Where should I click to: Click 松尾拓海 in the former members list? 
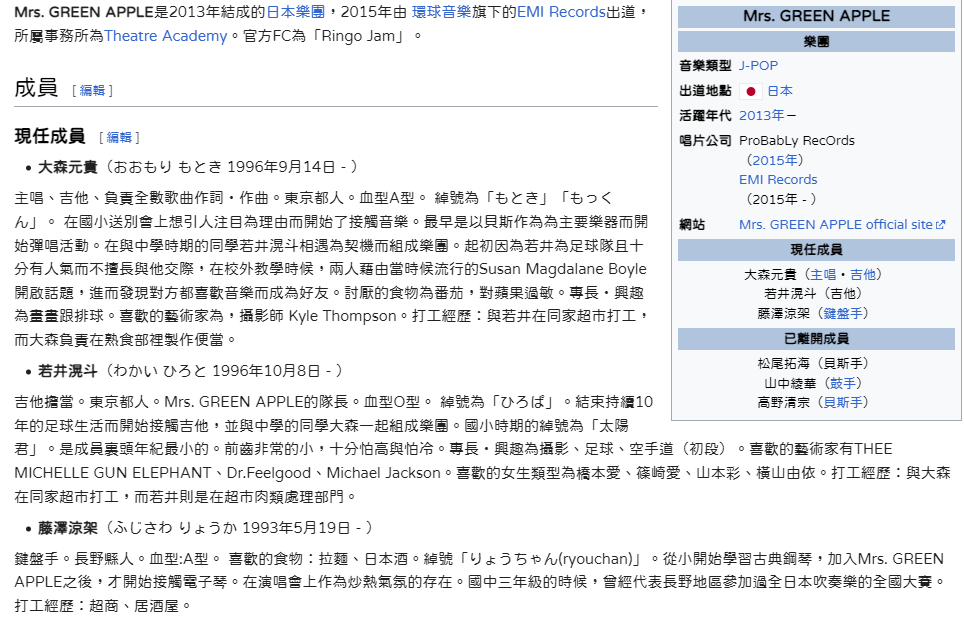(x=783, y=364)
